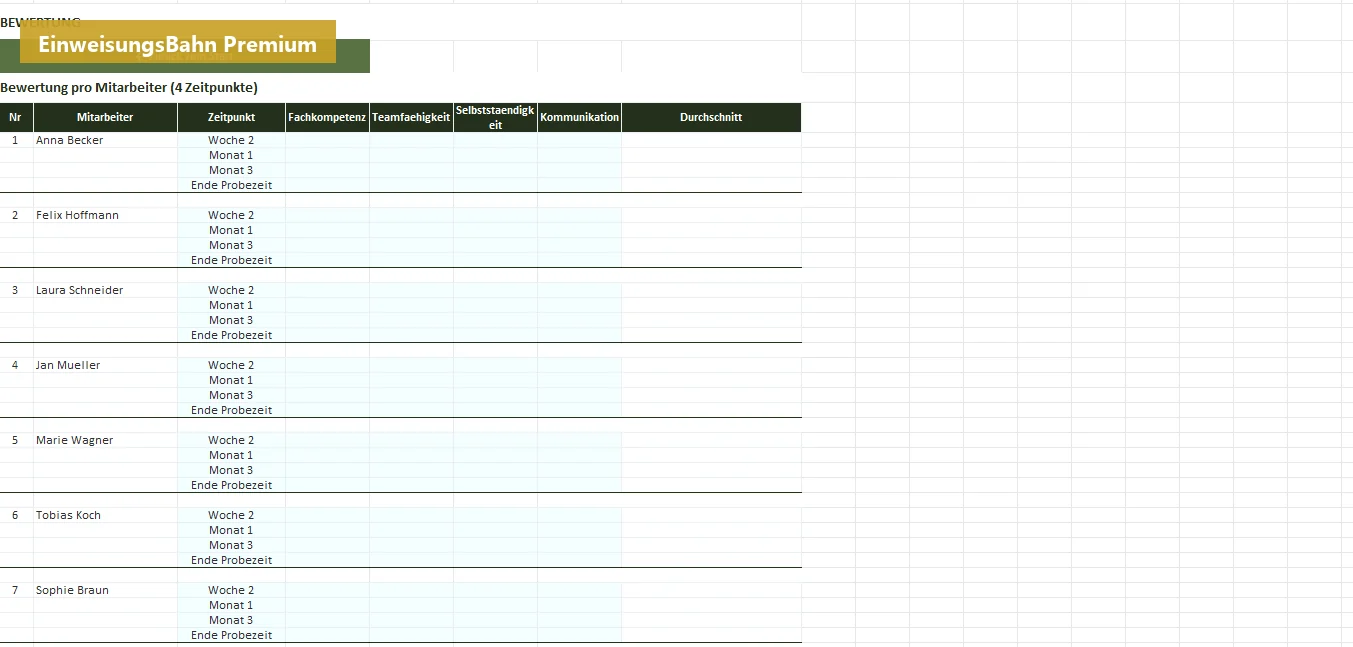Click "Monat 1" in Jan Mueller's block
1353x647 pixels.
[231, 380]
